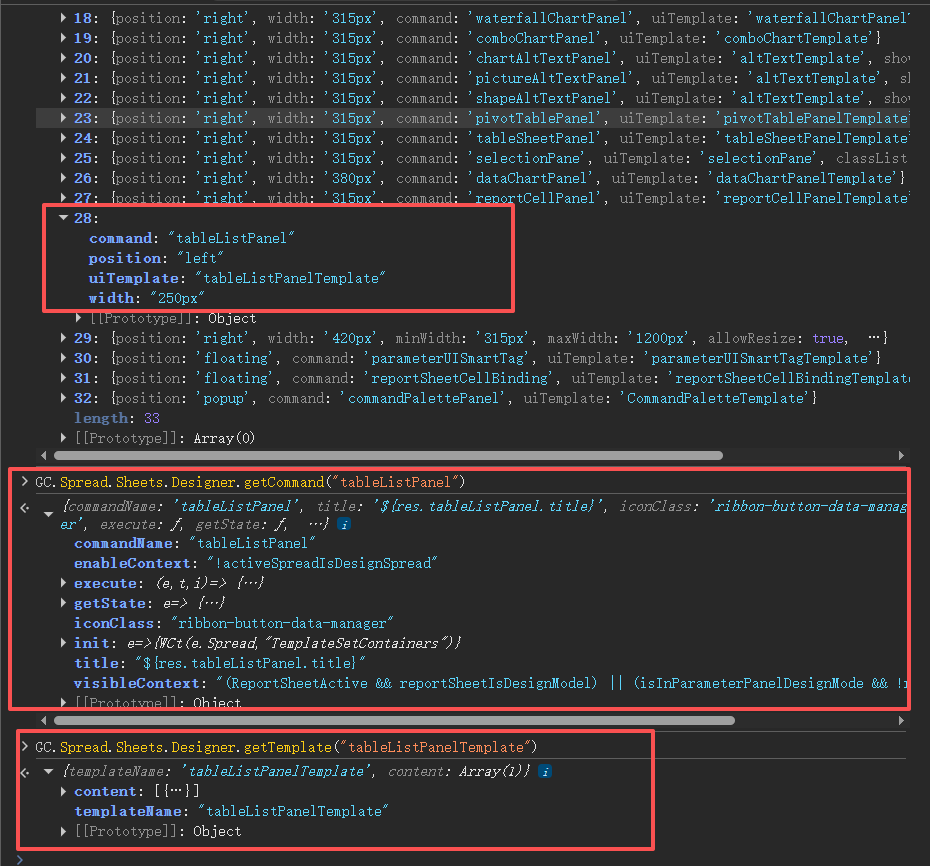Click scroll-right arrow of lower horizontal scrollbar
The image size is (930, 866).
[901, 721]
